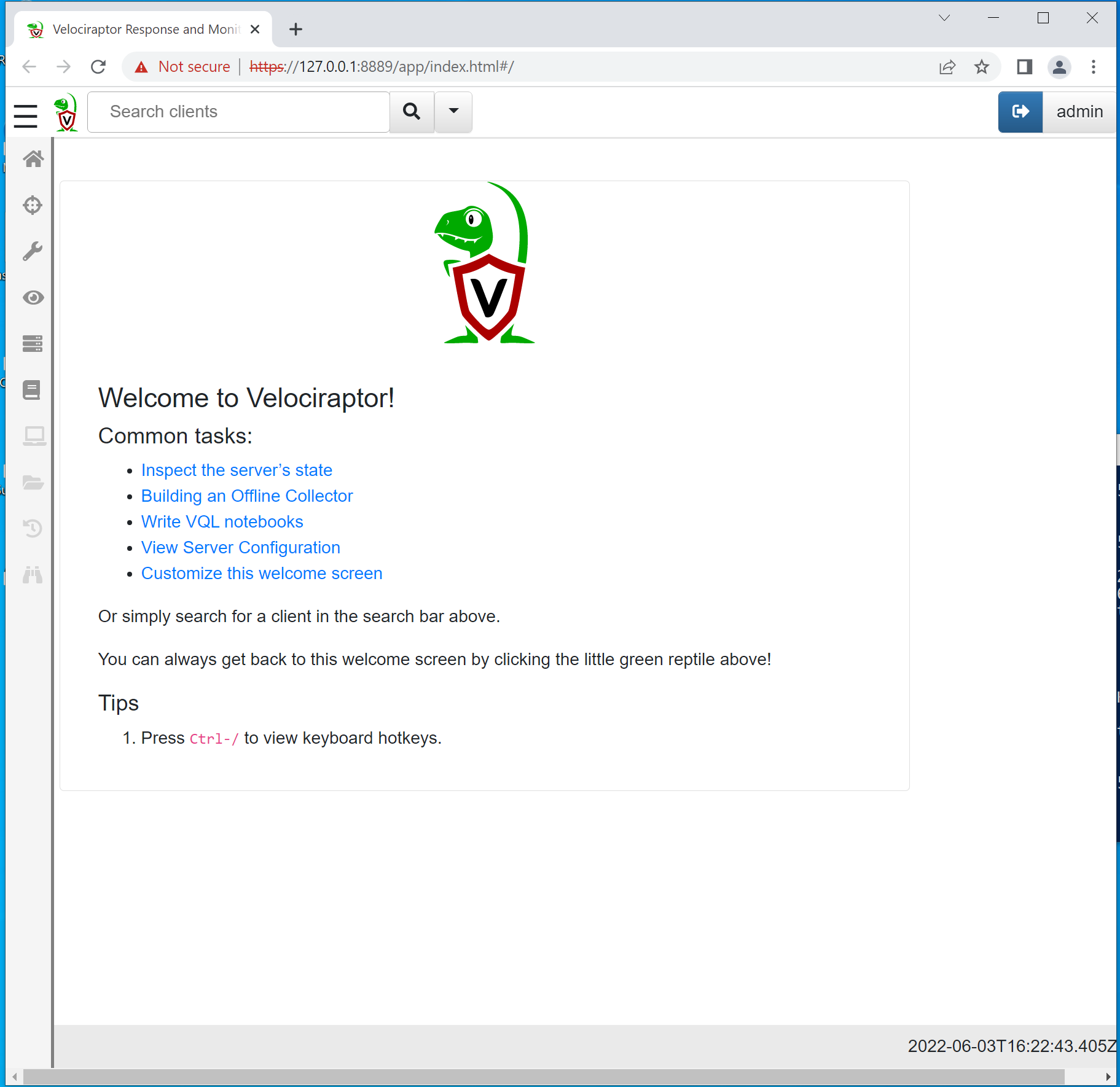Select the Velociraptor Response and Monitoring tab

click(x=144, y=29)
